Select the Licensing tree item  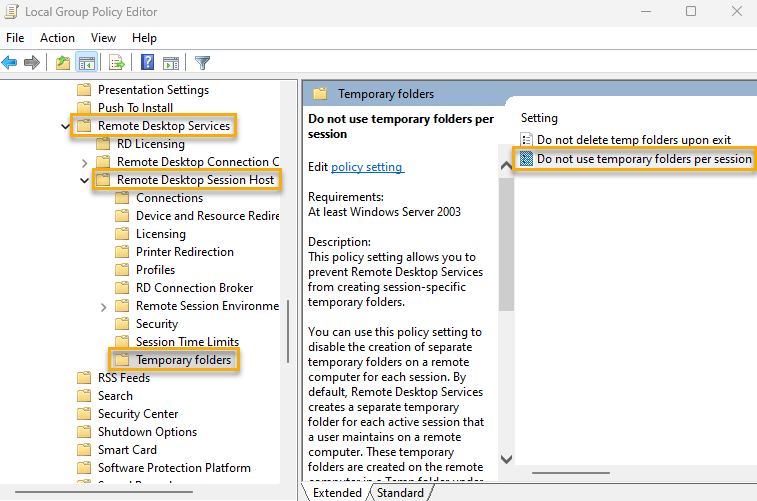pyautogui.click(x=161, y=234)
